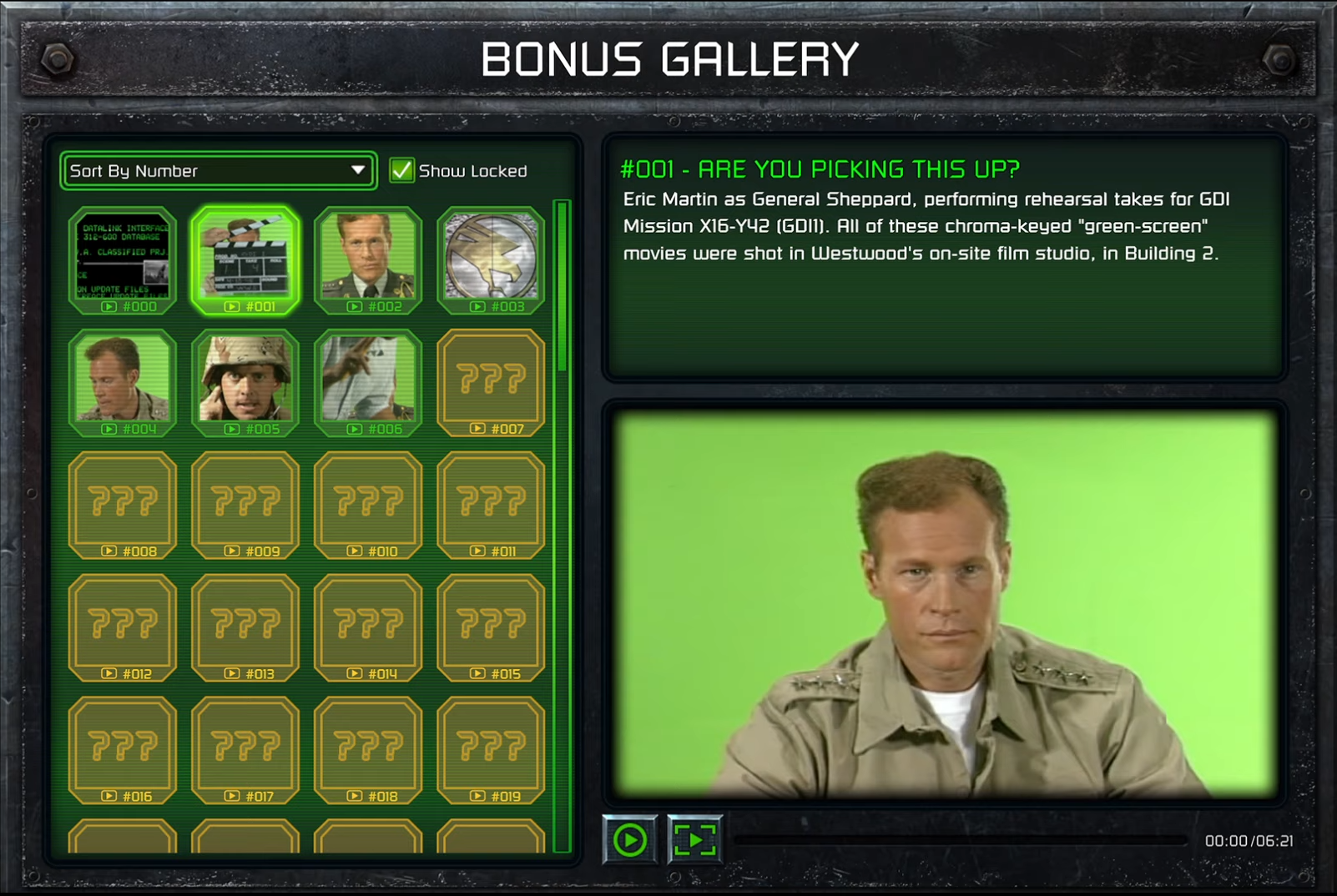Select locked item #013
This screenshot has height=896, width=1337.
(245, 629)
